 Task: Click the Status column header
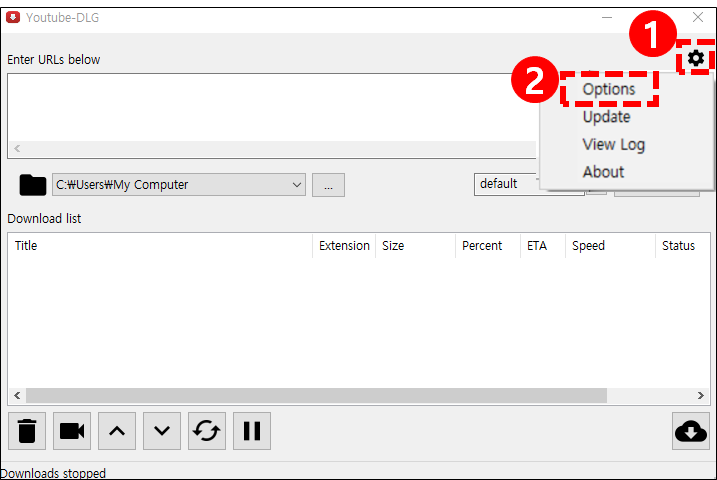point(683,246)
